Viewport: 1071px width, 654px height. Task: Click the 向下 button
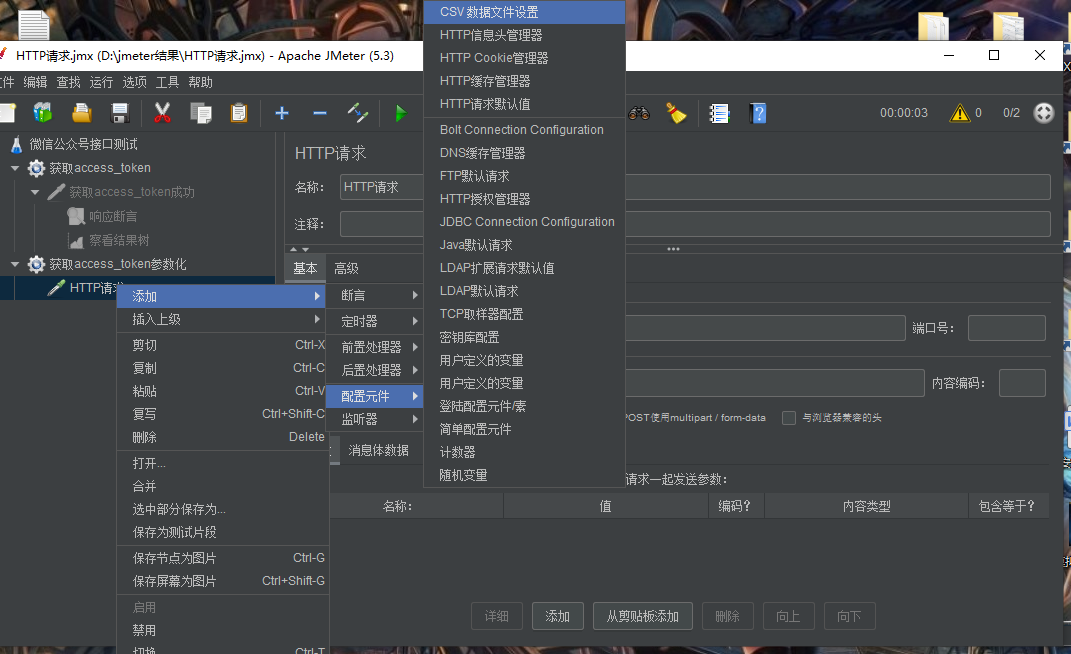849,616
